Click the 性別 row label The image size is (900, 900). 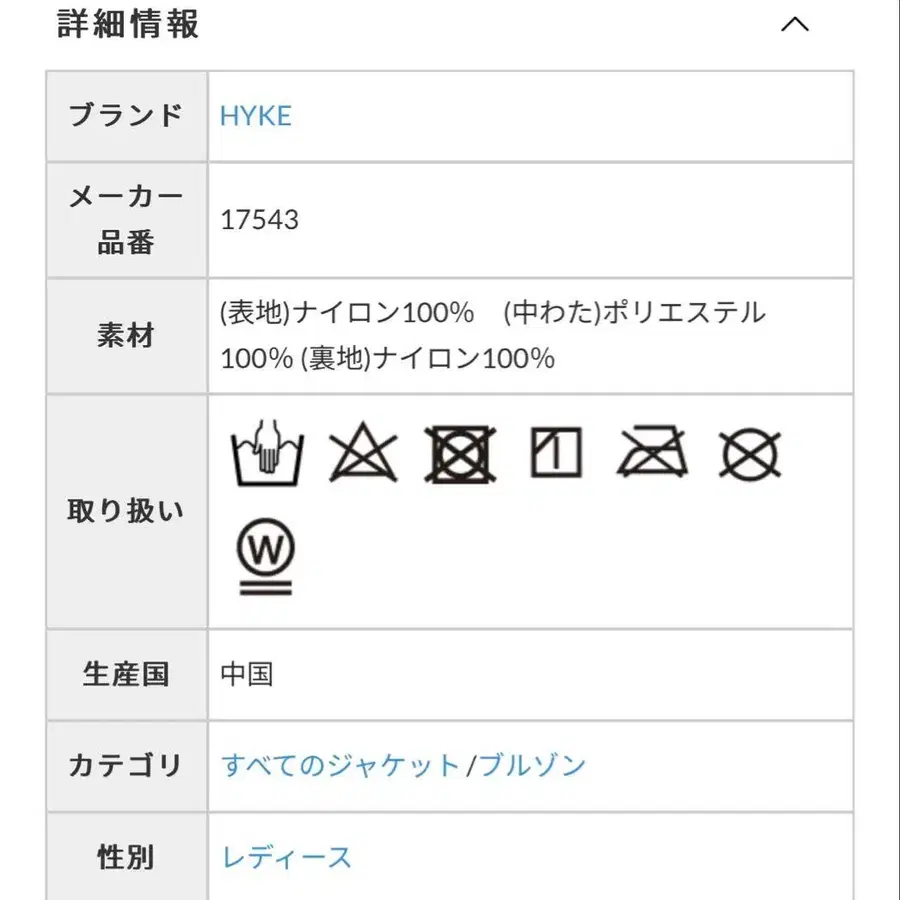point(126,857)
